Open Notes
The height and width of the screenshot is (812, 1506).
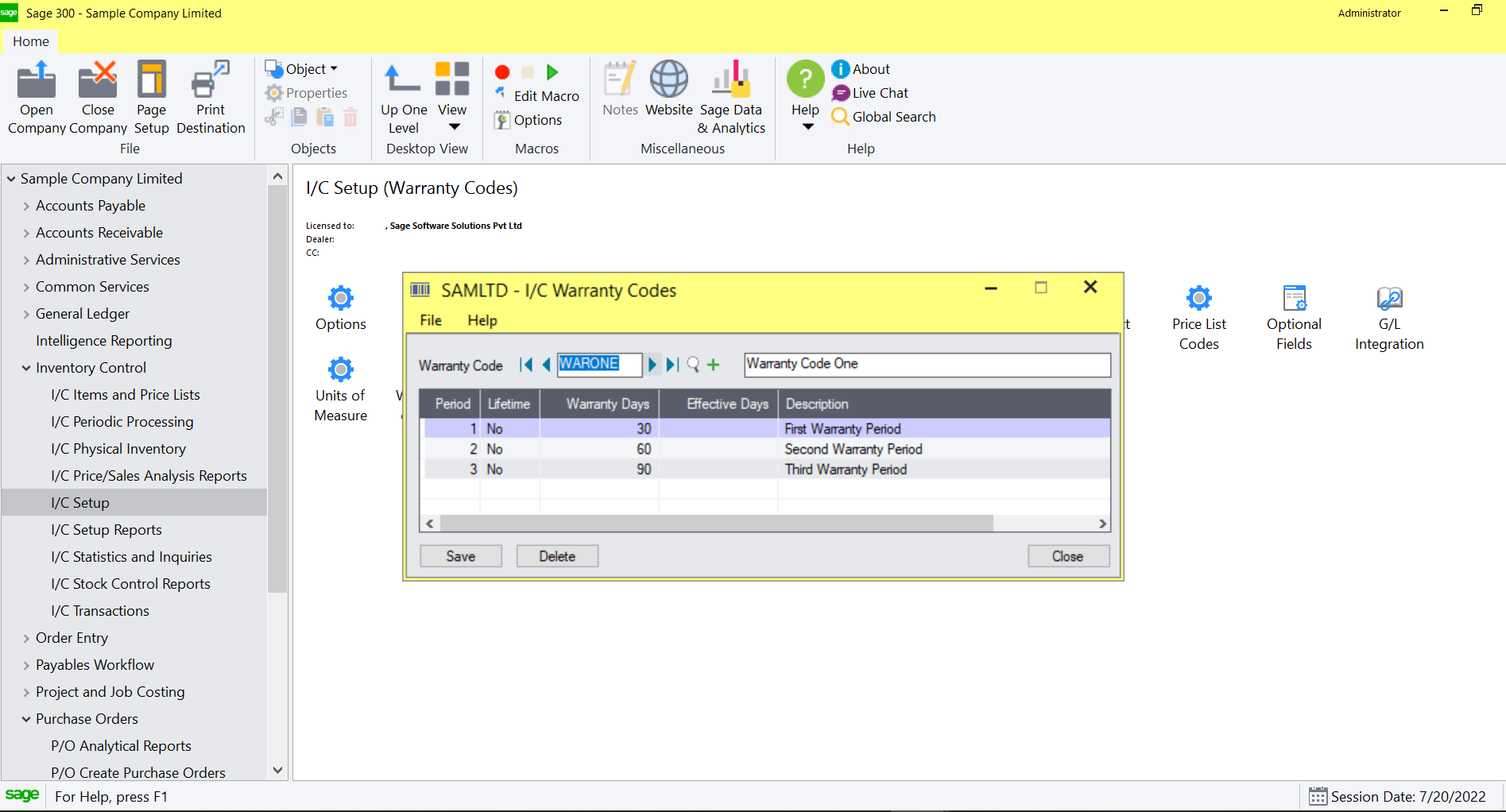click(x=619, y=87)
